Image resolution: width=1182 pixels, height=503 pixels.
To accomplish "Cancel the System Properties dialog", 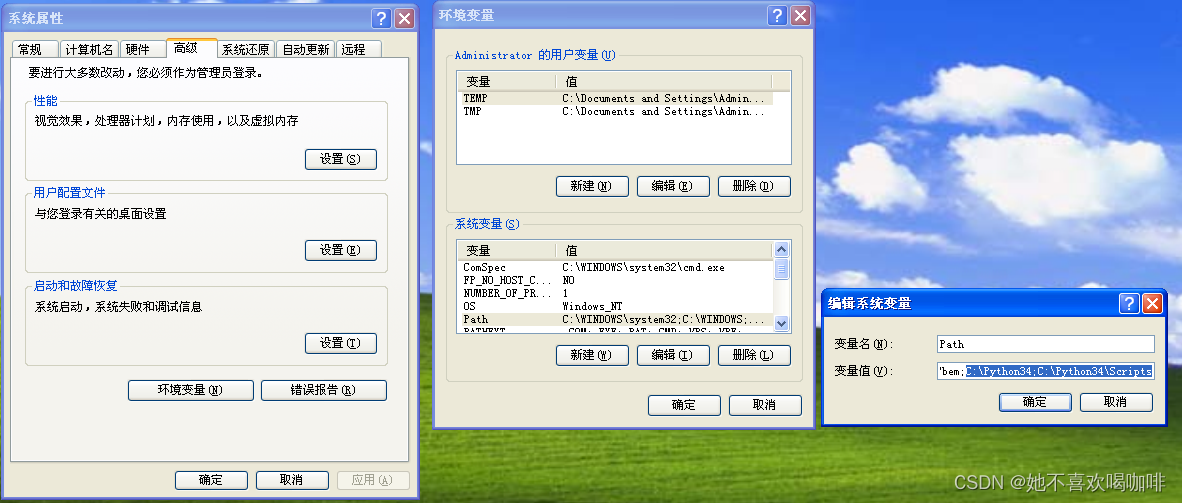I will (x=292, y=480).
